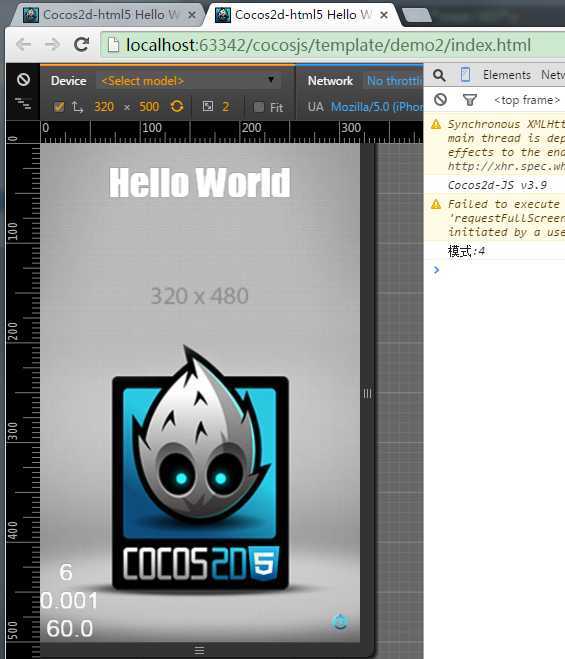Edit the width value 320

point(104,107)
